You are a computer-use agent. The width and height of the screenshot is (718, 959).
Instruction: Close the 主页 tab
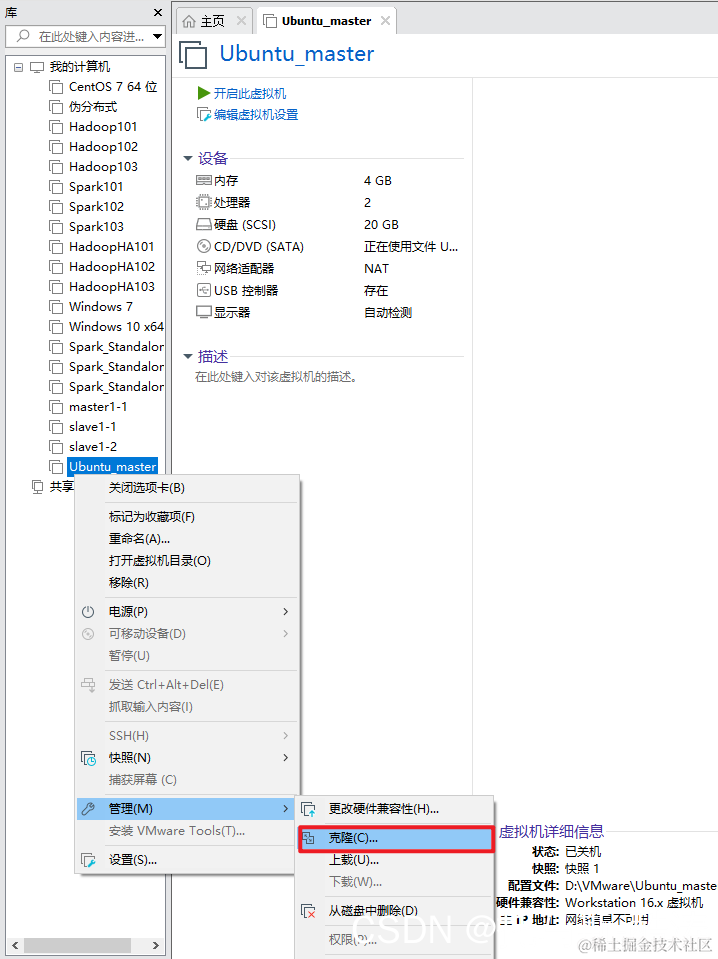click(242, 21)
